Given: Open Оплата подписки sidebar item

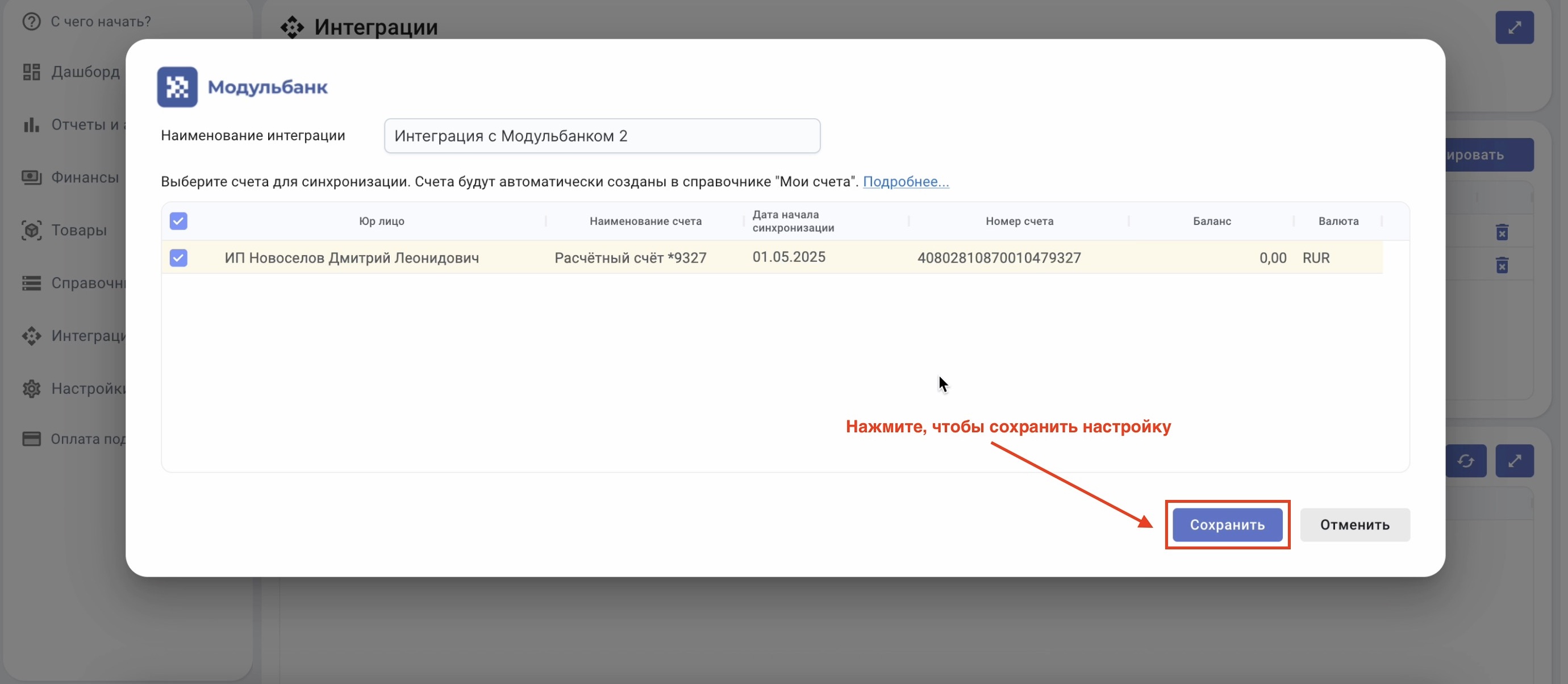Looking at the screenshot, I should pyautogui.click(x=87, y=439).
